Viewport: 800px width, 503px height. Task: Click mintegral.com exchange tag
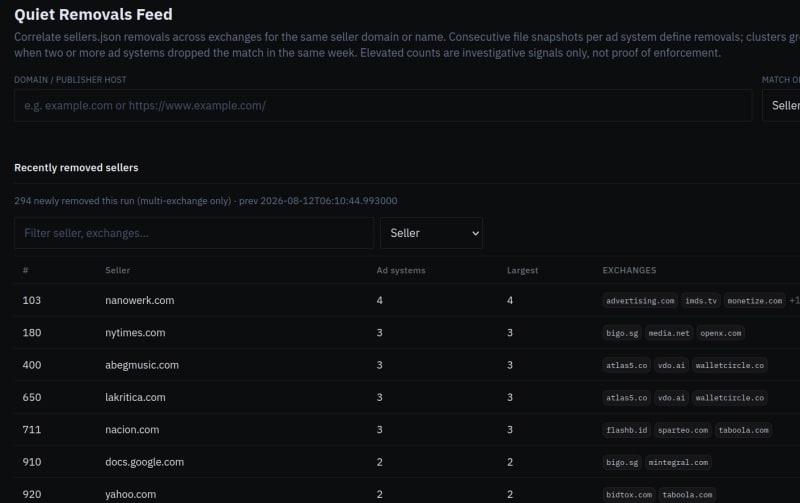(678, 463)
